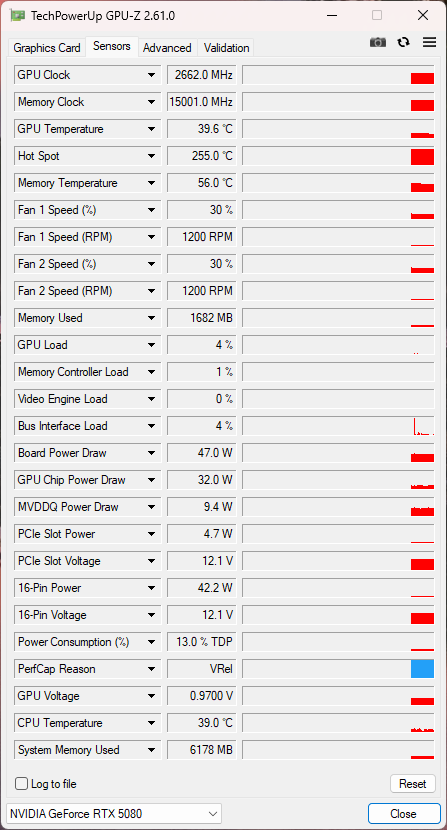The image size is (447, 830).
Task: Click the blue PerfCap Reason graph bar
Action: click(422, 669)
